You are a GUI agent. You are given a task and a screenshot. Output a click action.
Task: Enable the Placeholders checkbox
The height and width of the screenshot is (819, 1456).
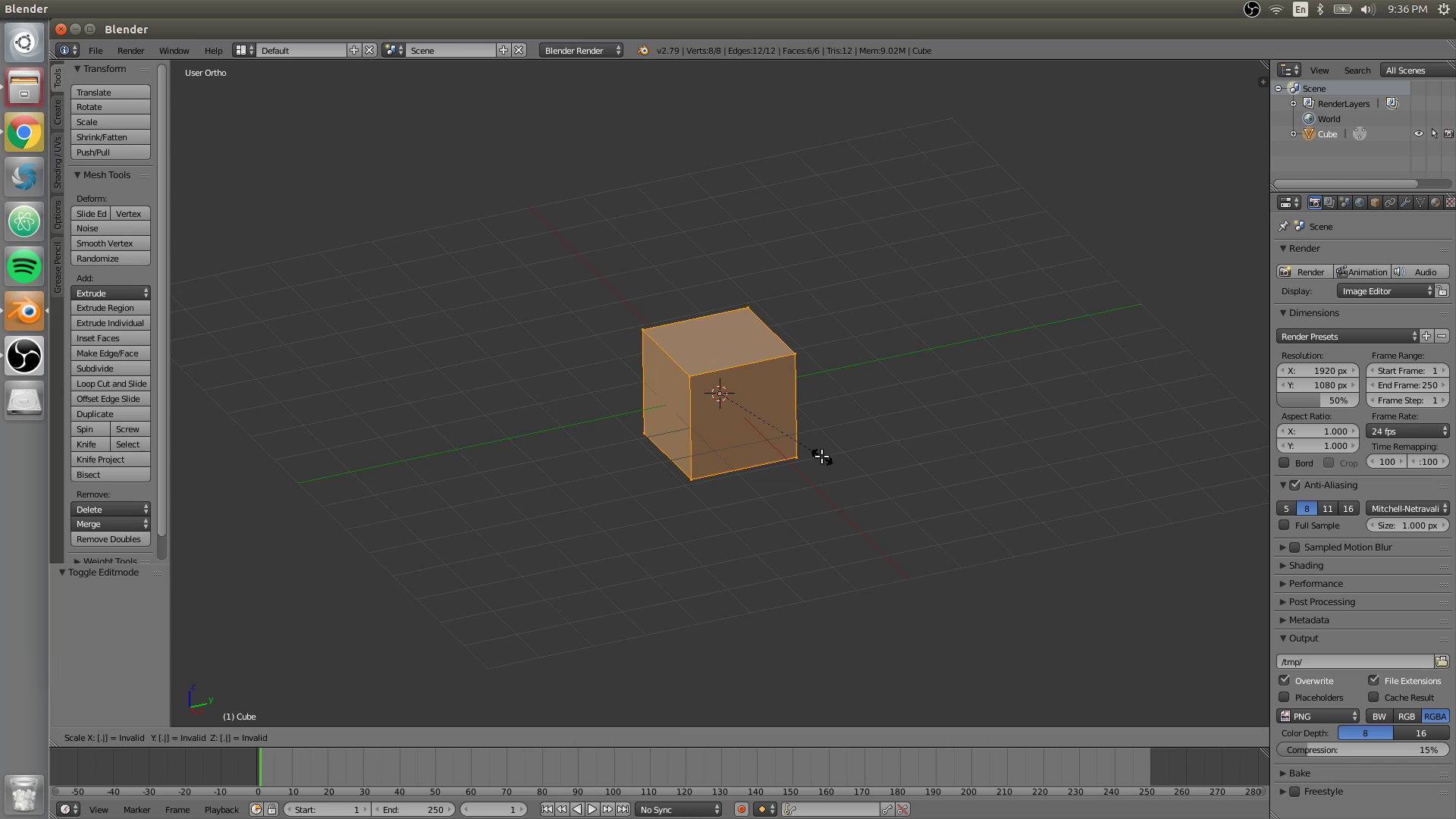1284,697
